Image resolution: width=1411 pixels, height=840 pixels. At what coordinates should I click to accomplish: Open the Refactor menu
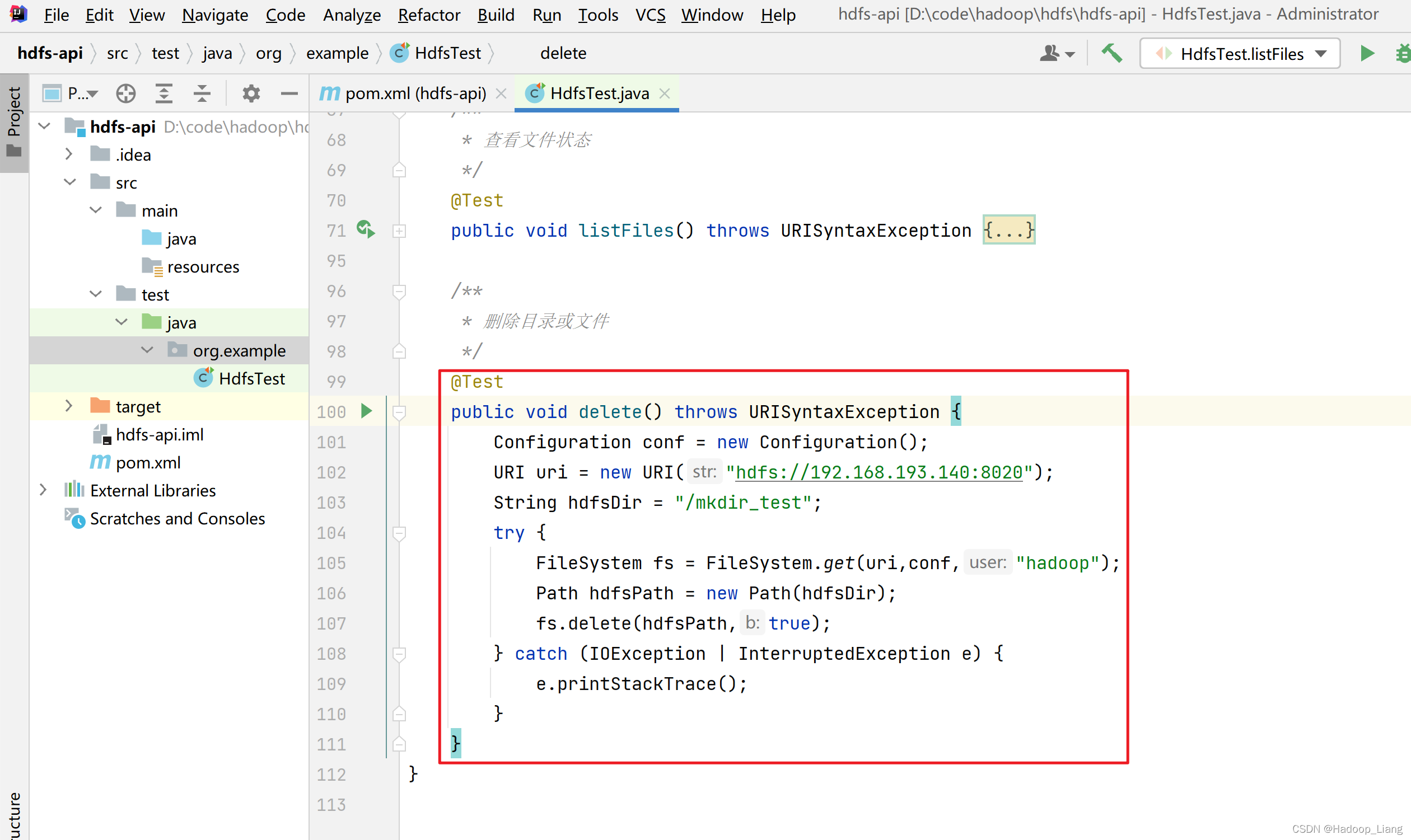(429, 15)
